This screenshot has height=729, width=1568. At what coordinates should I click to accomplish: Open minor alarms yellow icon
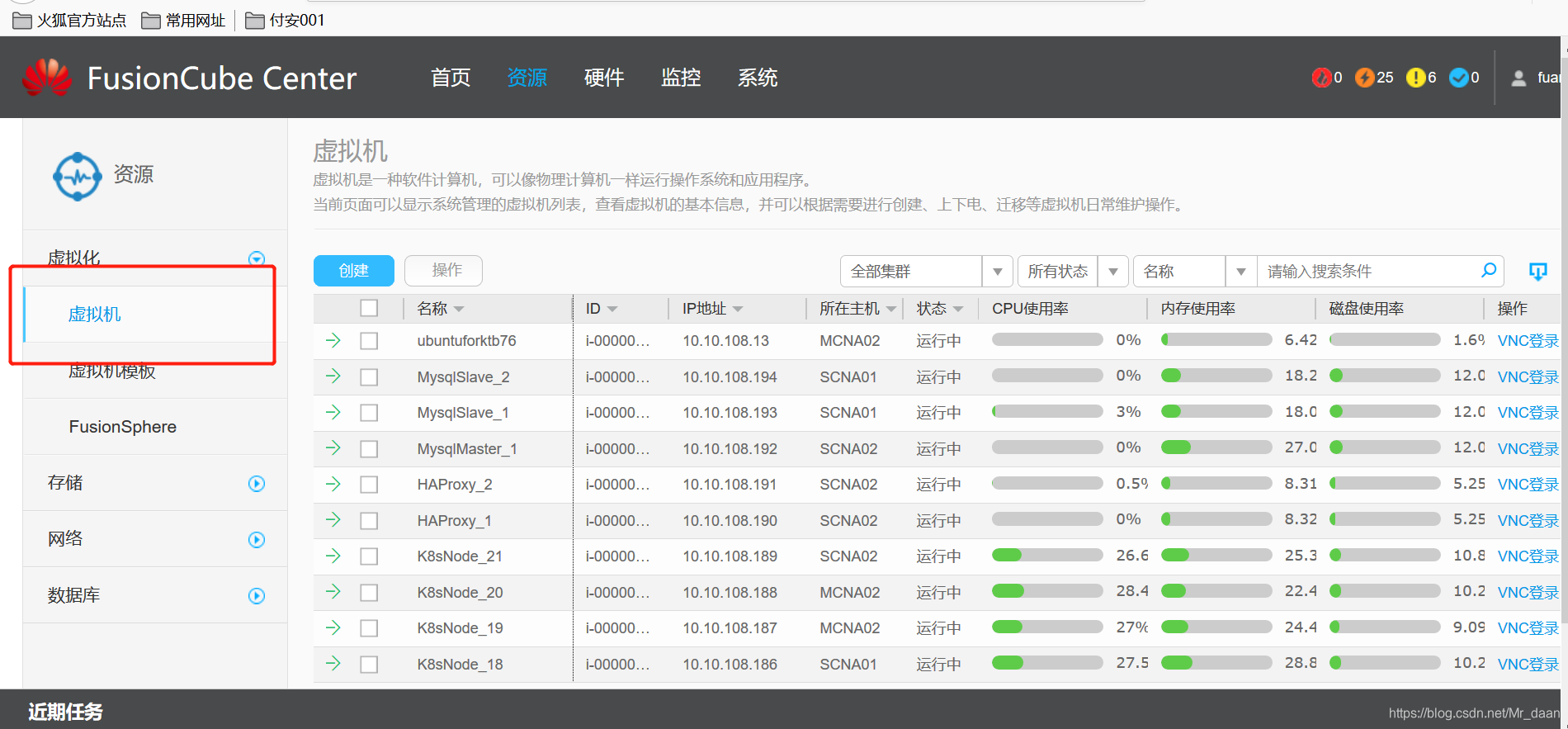click(1415, 78)
